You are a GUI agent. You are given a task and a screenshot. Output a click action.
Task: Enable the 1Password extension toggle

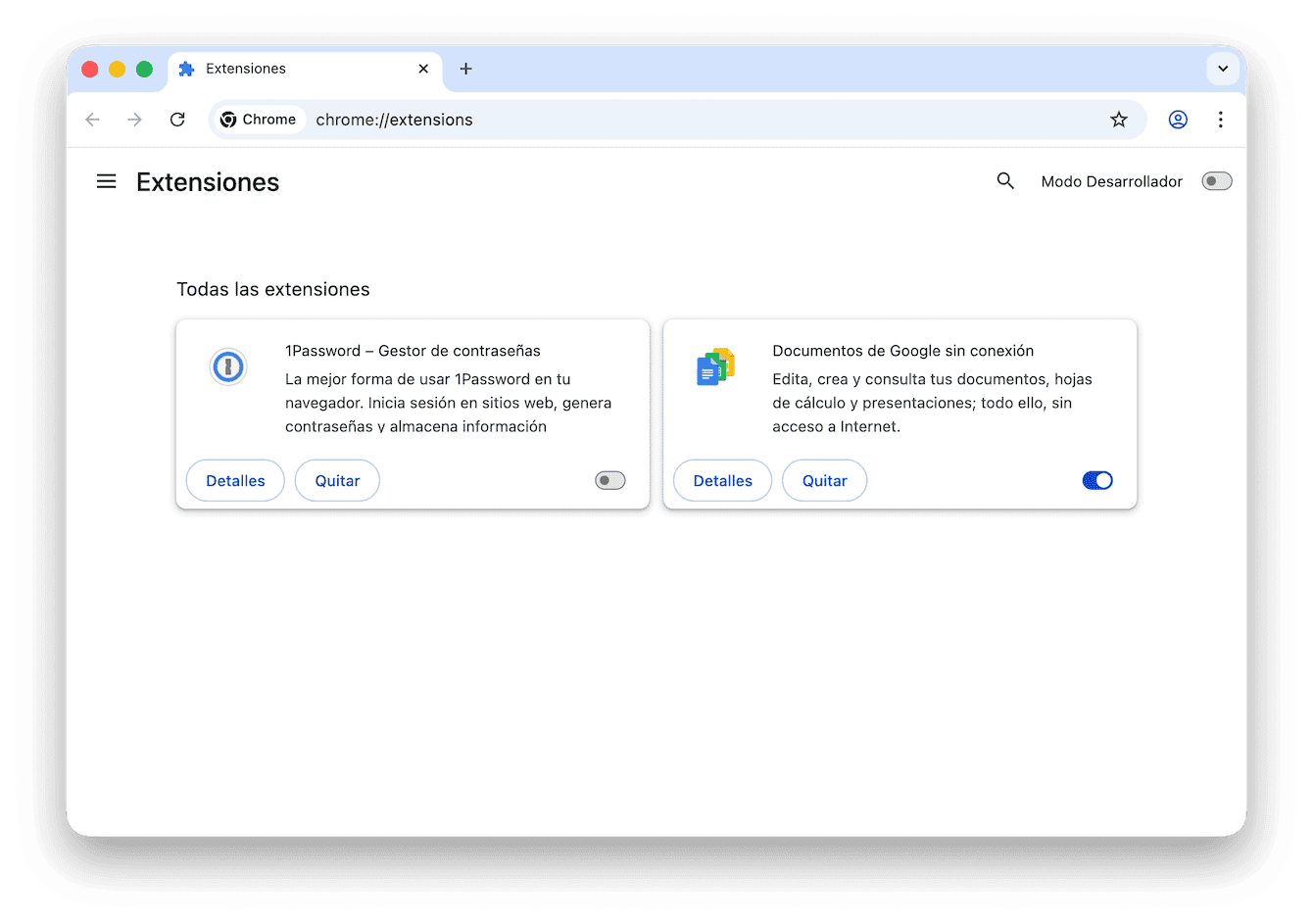[x=609, y=480]
